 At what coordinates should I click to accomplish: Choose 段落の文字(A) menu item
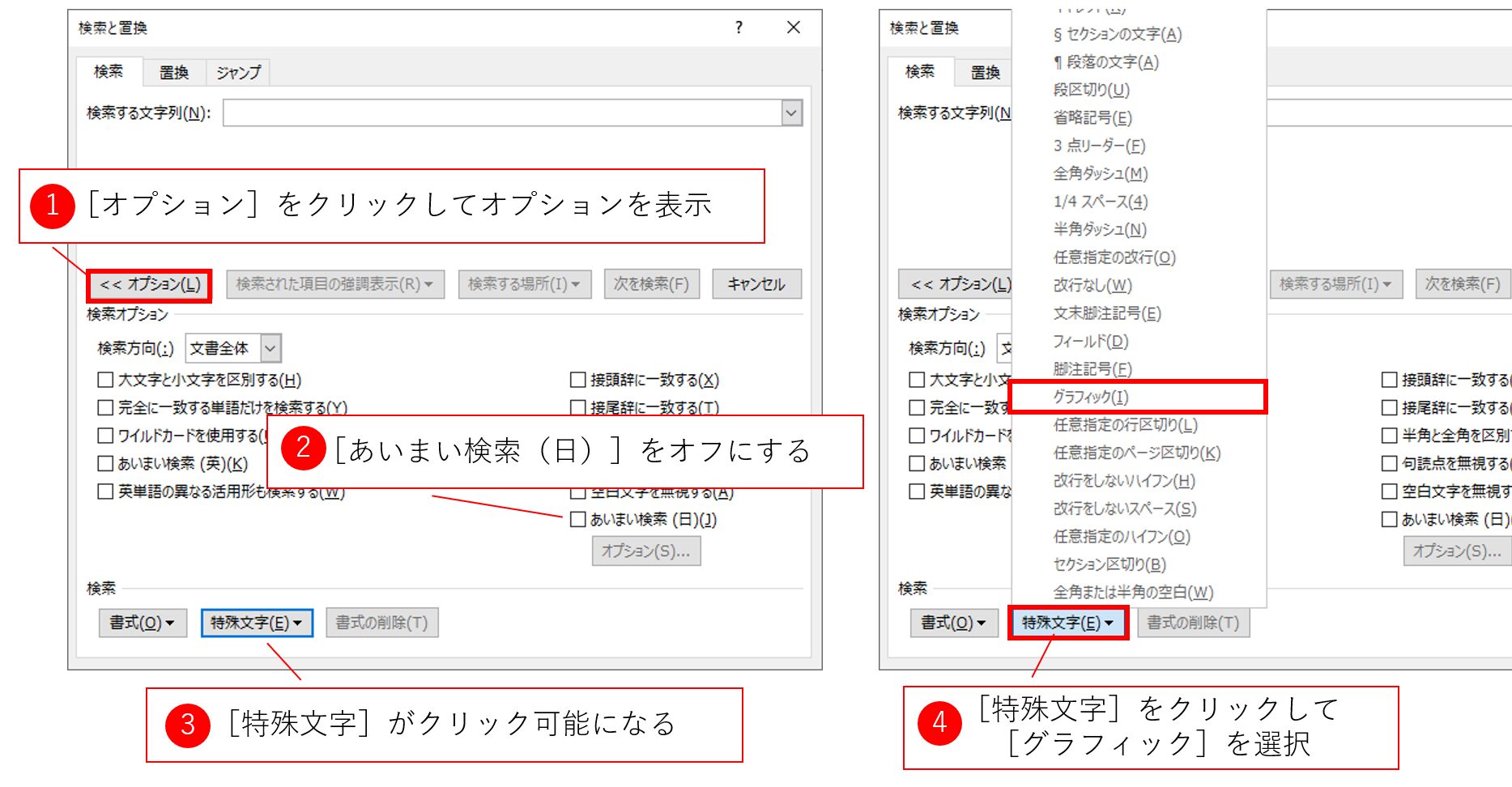(1105, 62)
